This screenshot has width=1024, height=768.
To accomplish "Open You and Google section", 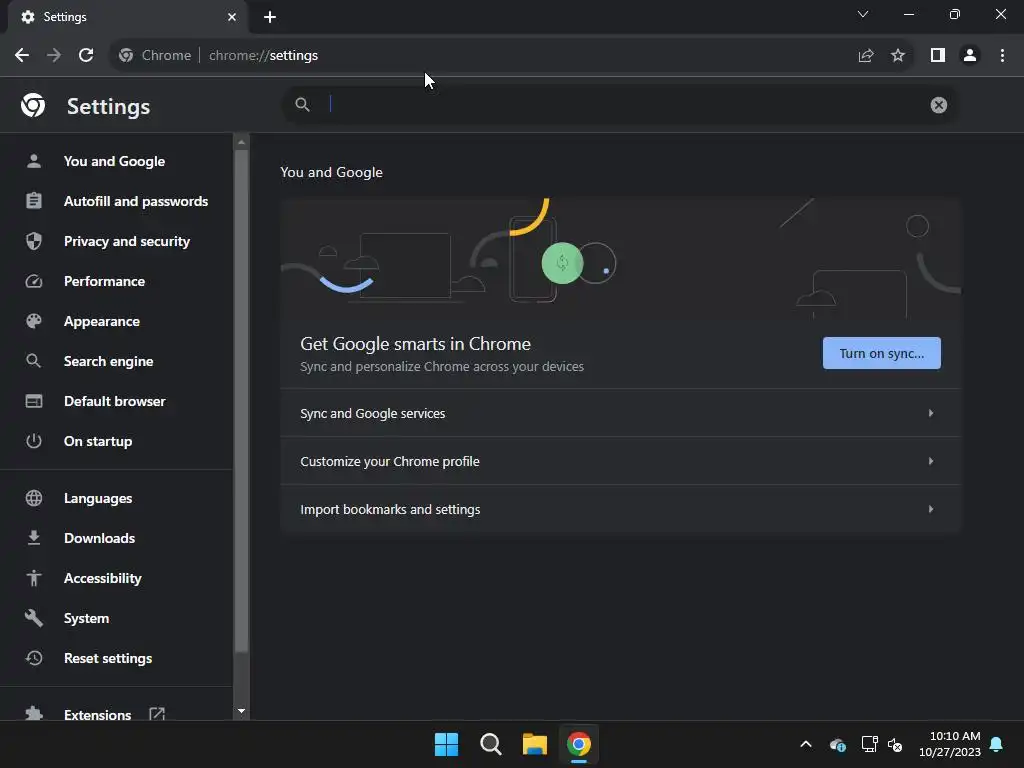I will point(116,161).
